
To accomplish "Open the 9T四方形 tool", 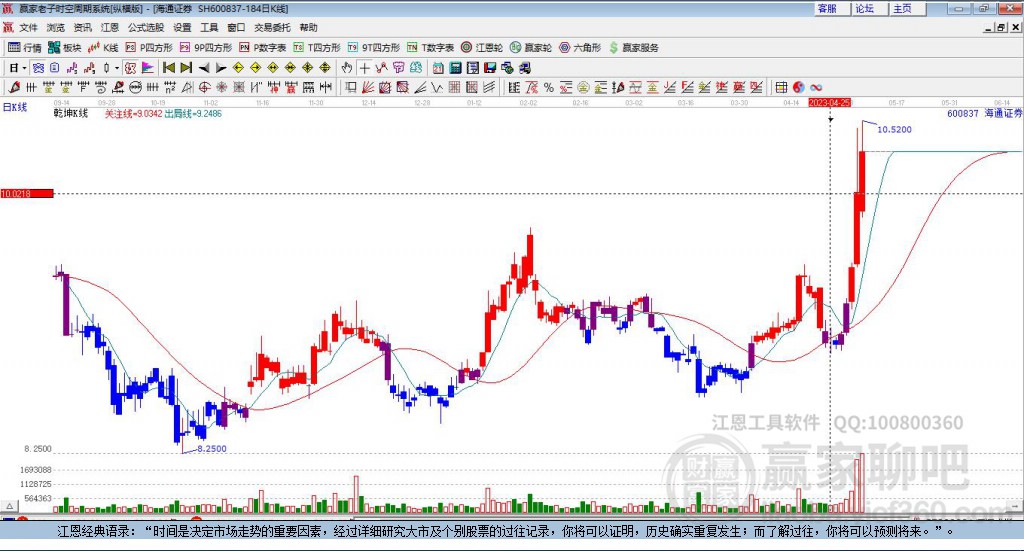I will click(374, 48).
